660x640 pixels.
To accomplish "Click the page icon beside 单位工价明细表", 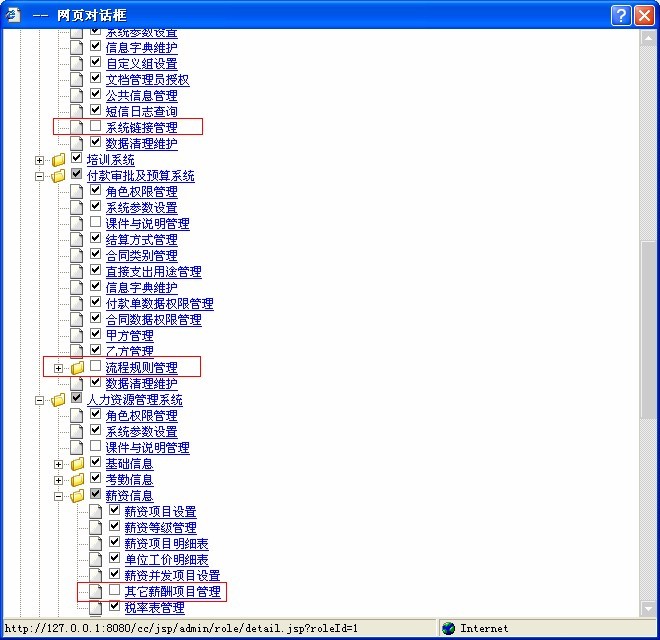I will [x=96, y=559].
